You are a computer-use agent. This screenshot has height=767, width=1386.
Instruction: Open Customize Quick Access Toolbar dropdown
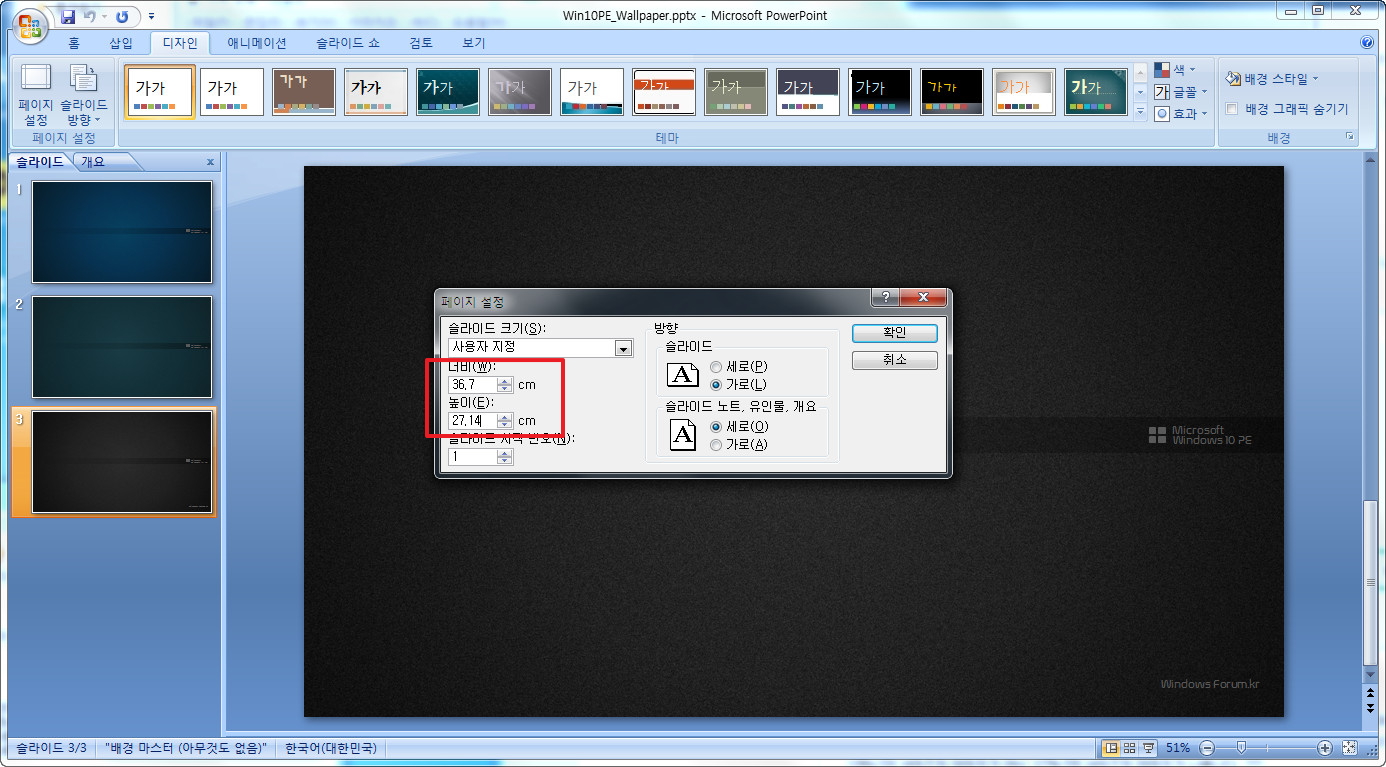151,16
